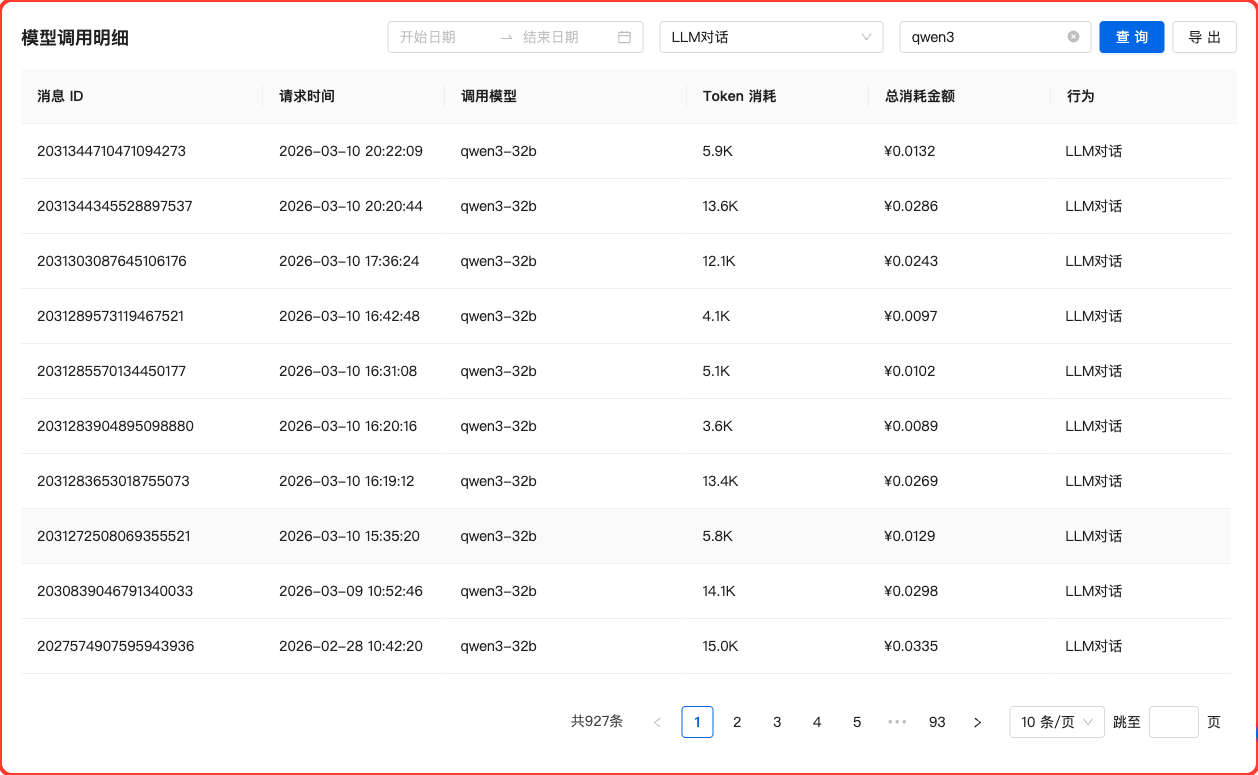Go to page 2 of results
Screen dimensions: 1258x775
[x=737, y=722]
